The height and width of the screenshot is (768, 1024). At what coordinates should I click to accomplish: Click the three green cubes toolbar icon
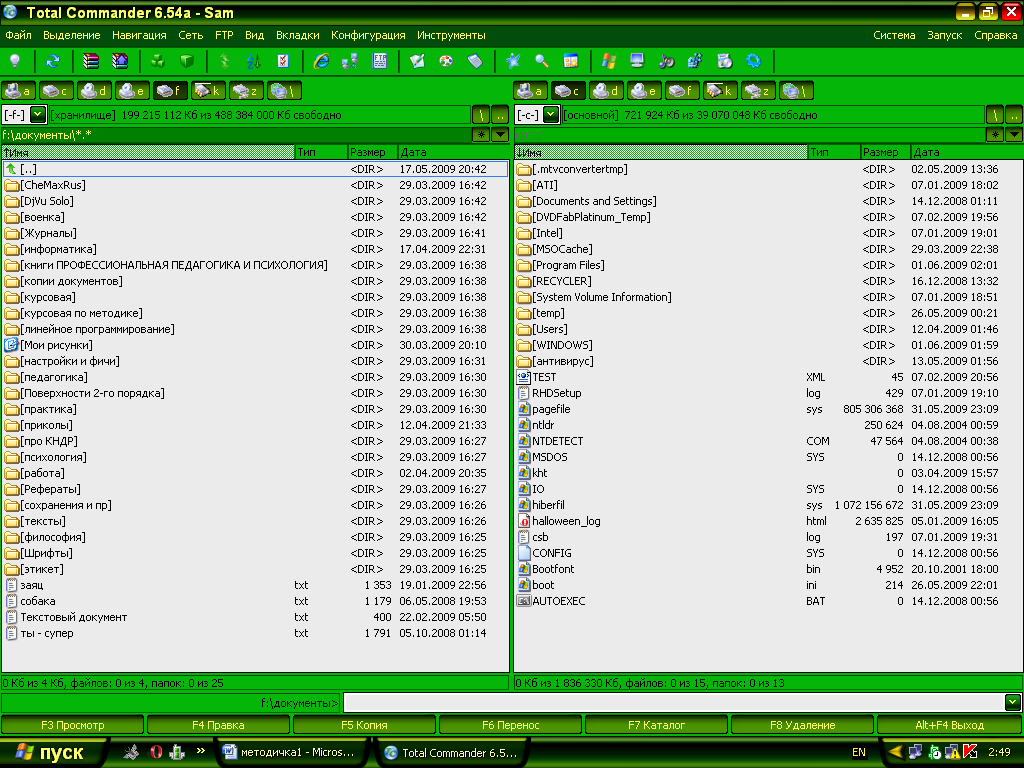pyautogui.click(x=158, y=61)
